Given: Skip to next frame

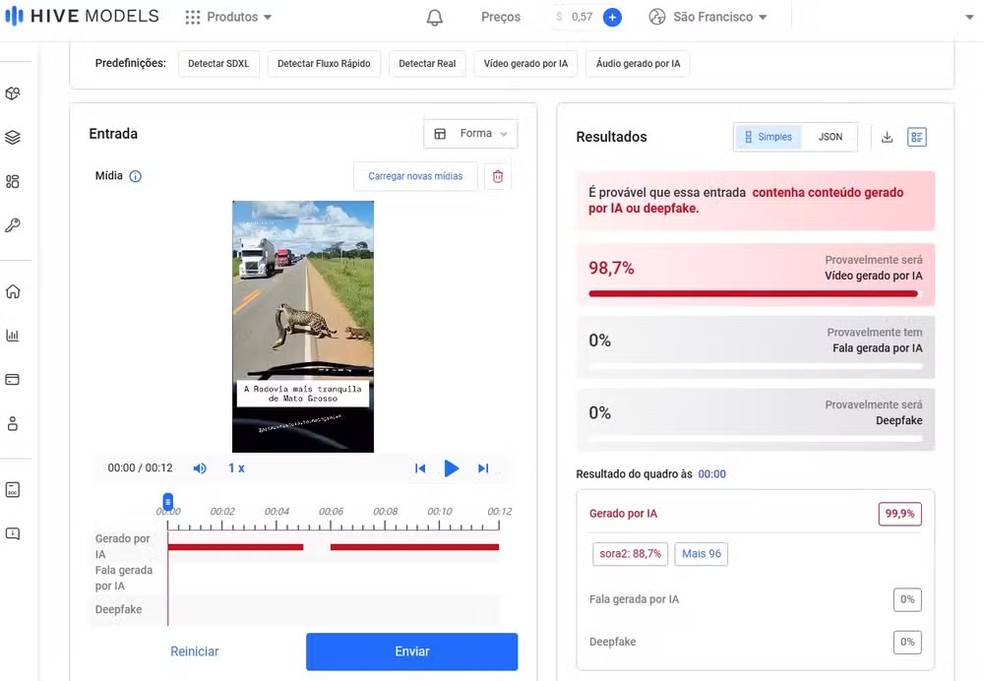Looking at the screenshot, I should click(x=483, y=468).
